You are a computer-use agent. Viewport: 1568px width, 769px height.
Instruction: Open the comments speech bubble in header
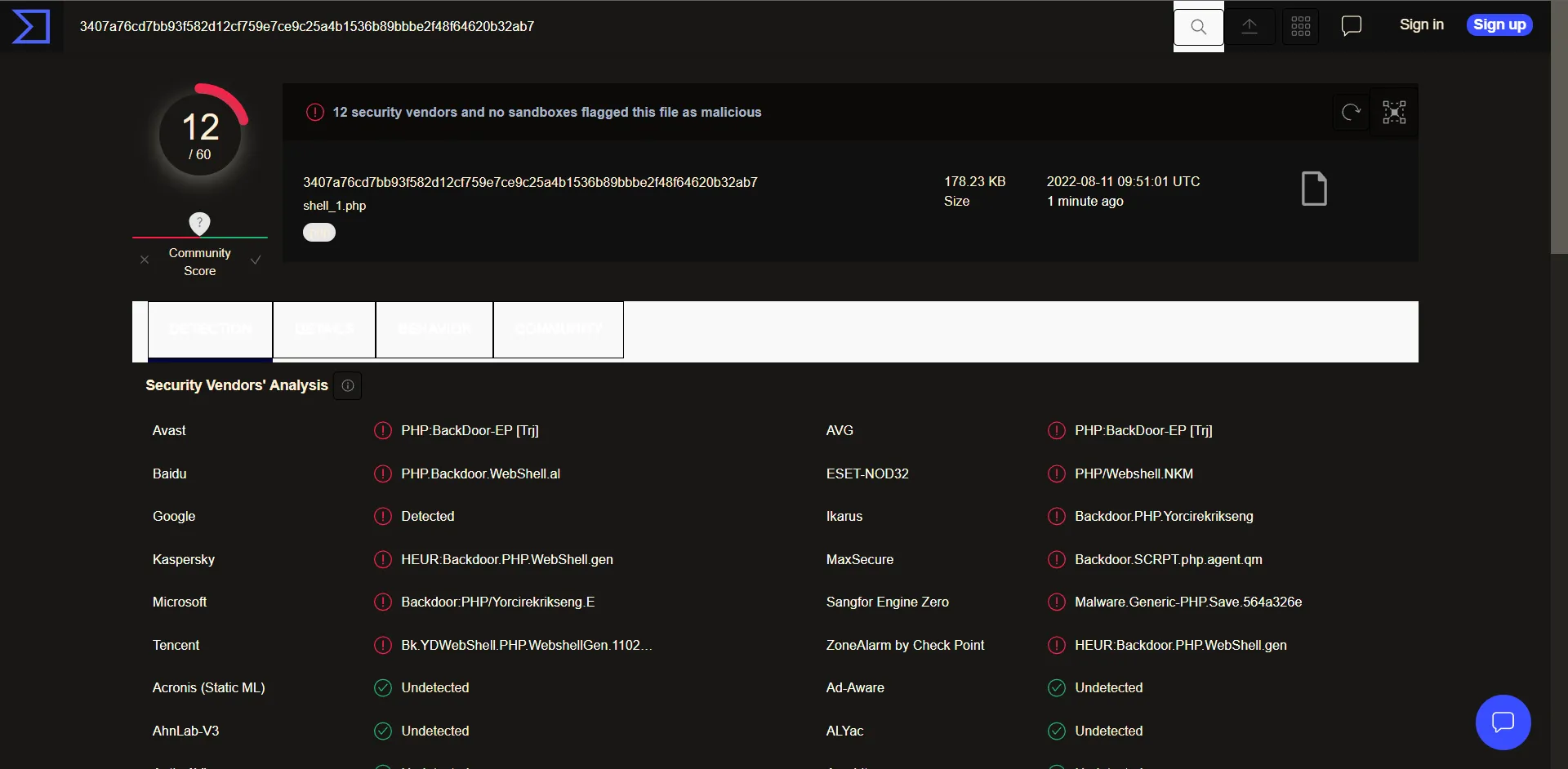[1352, 26]
